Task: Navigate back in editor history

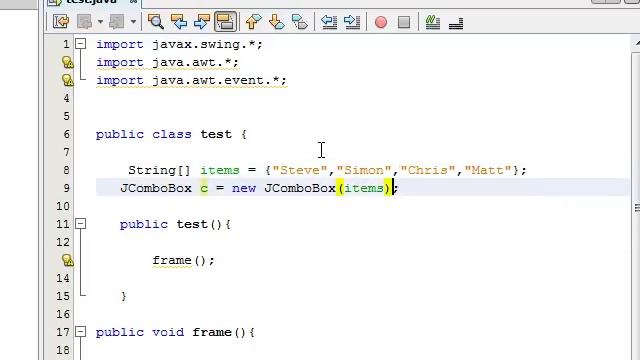Action: pos(84,22)
